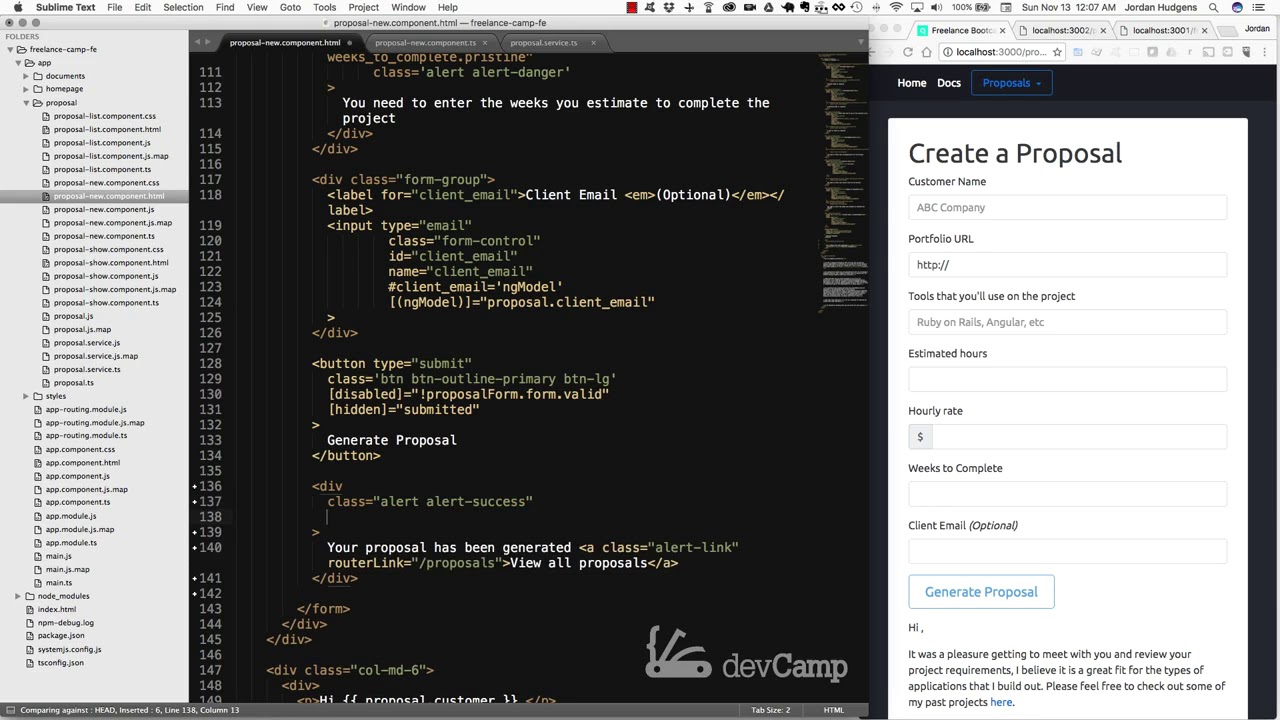Screen dimensions: 1280x720
Task: Open proposal-show.component.html in sidebar
Action: 111,263
